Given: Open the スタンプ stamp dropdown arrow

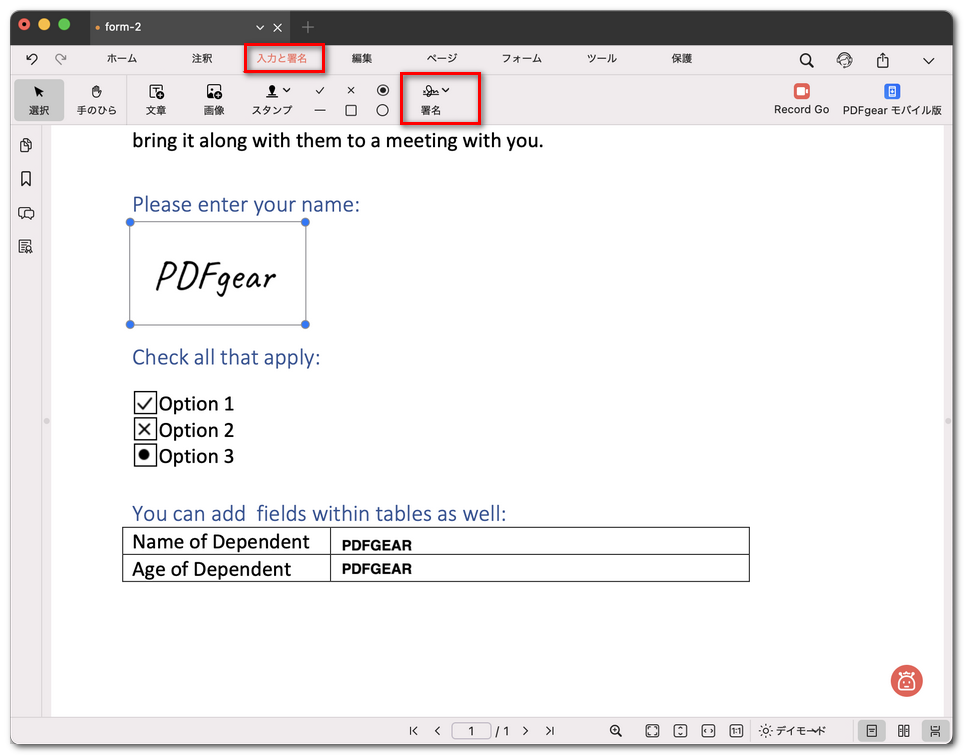Looking at the screenshot, I should [x=285, y=90].
